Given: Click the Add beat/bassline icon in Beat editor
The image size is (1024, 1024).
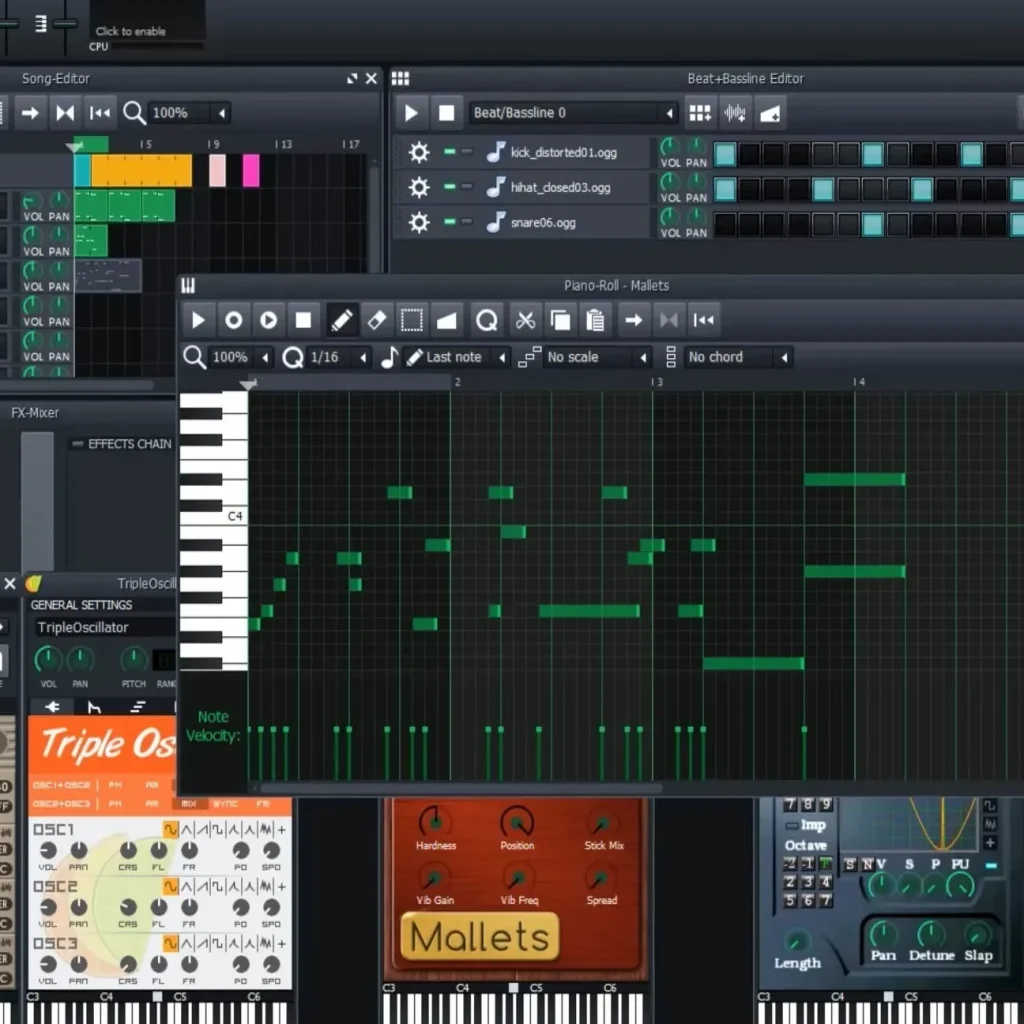Looking at the screenshot, I should click(x=700, y=112).
